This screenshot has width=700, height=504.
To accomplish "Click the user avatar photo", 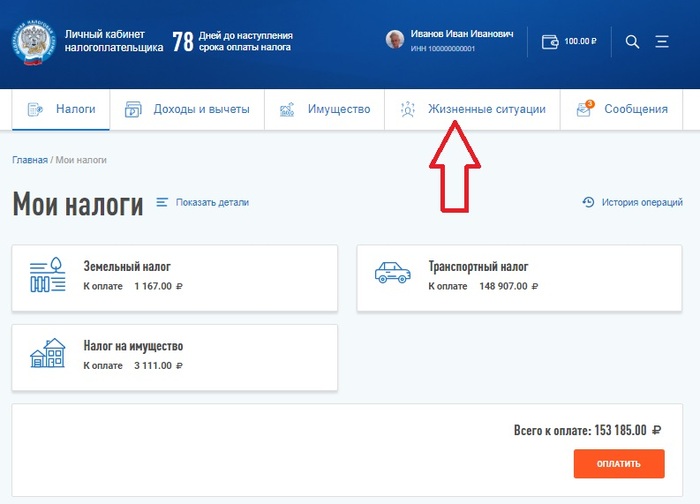I will [395, 40].
